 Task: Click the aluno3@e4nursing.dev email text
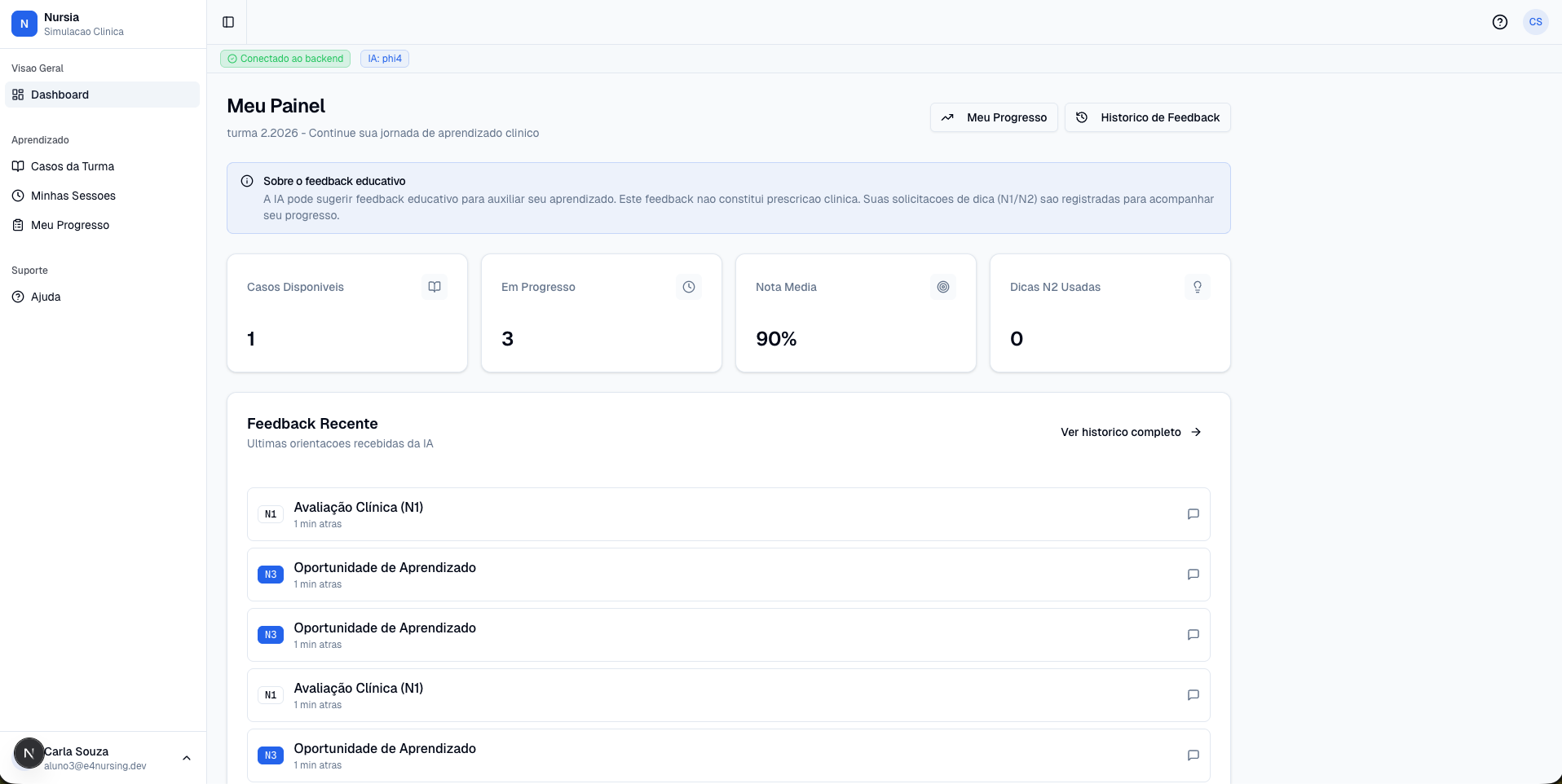point(95,766)
